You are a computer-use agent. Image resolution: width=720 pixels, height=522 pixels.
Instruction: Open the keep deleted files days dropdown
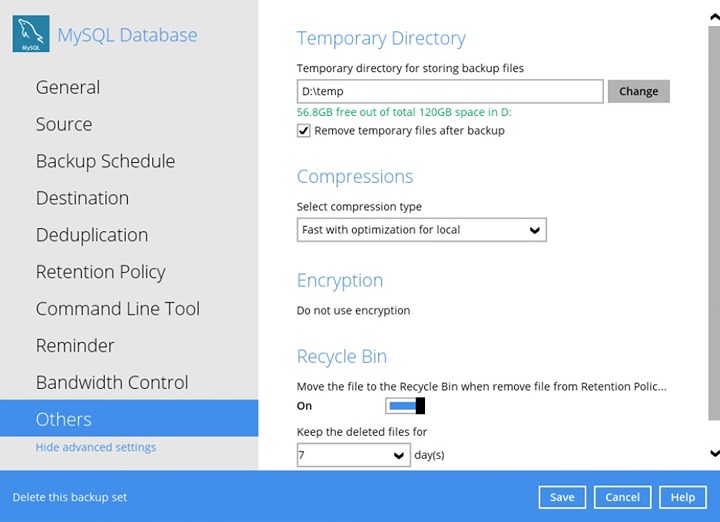point(353,455)
